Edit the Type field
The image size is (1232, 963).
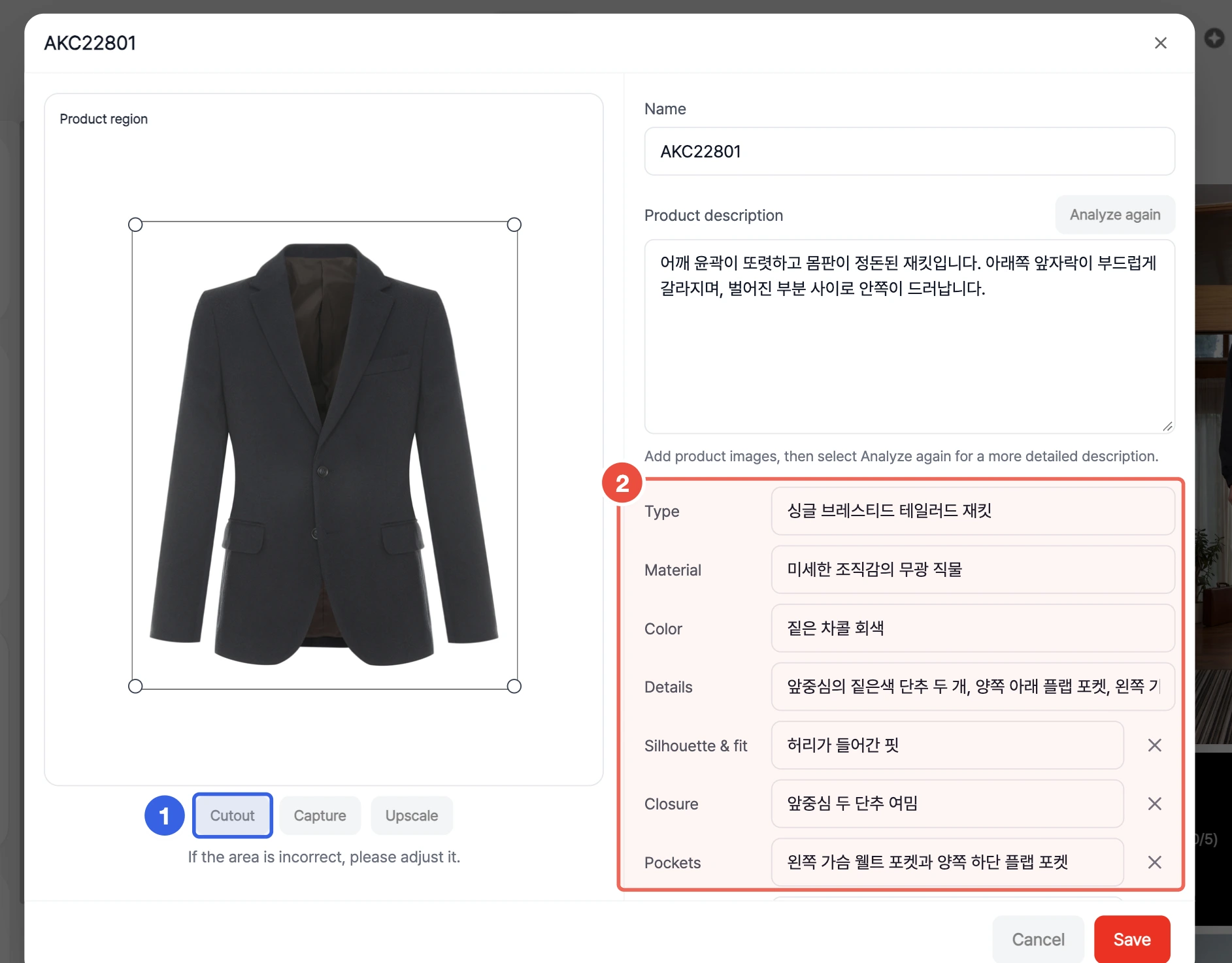coord(973,511)
